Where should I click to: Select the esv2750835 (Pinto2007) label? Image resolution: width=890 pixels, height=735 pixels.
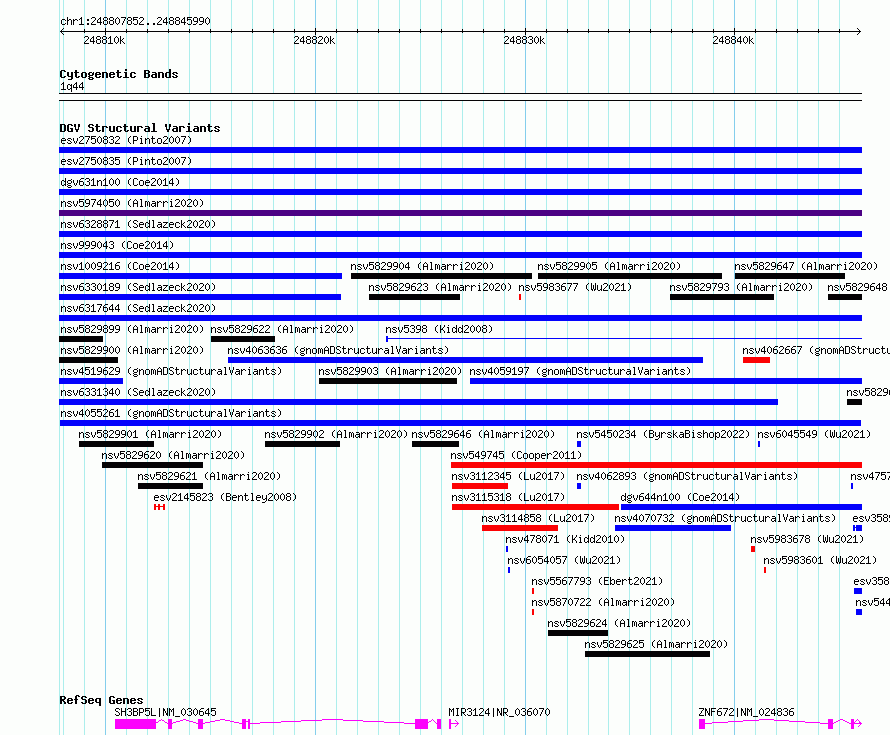coord(126,161)
